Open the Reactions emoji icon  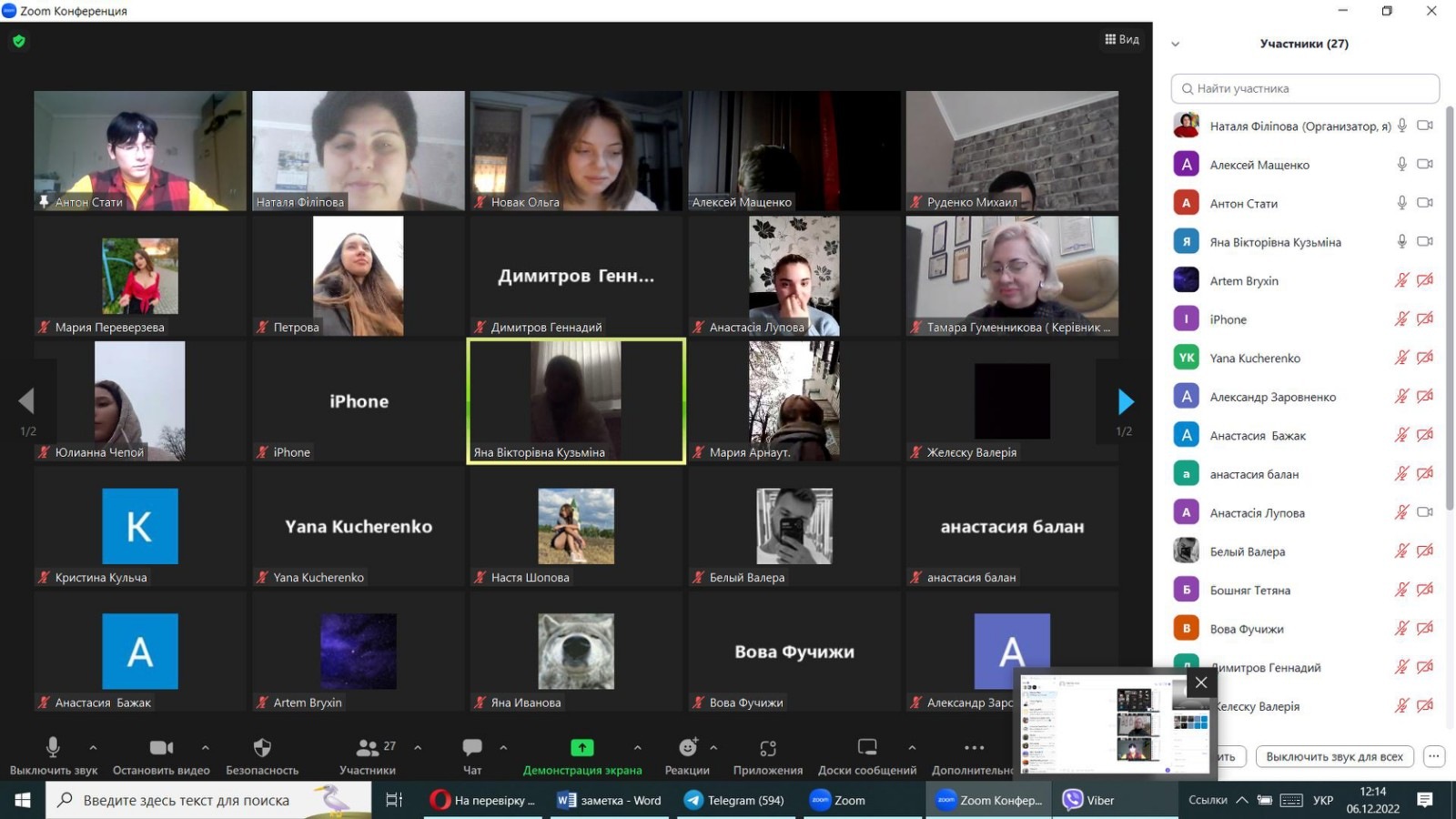click(687, 748)
